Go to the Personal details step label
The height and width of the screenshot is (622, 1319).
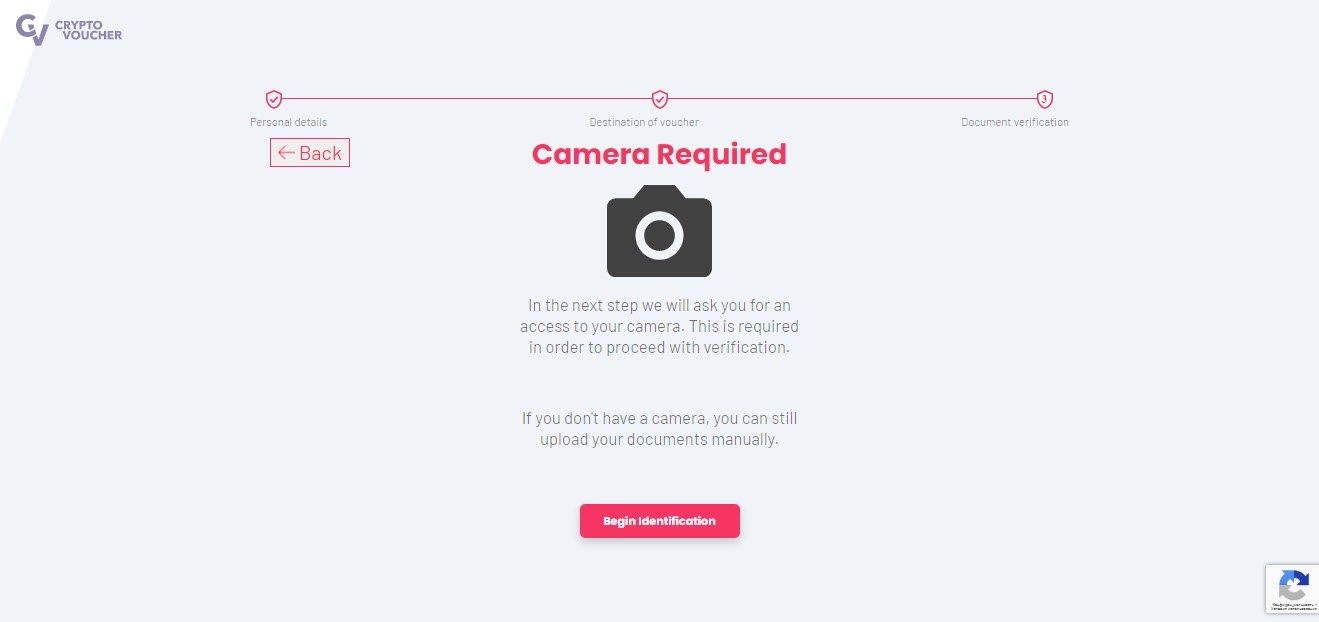pos(288,122)
